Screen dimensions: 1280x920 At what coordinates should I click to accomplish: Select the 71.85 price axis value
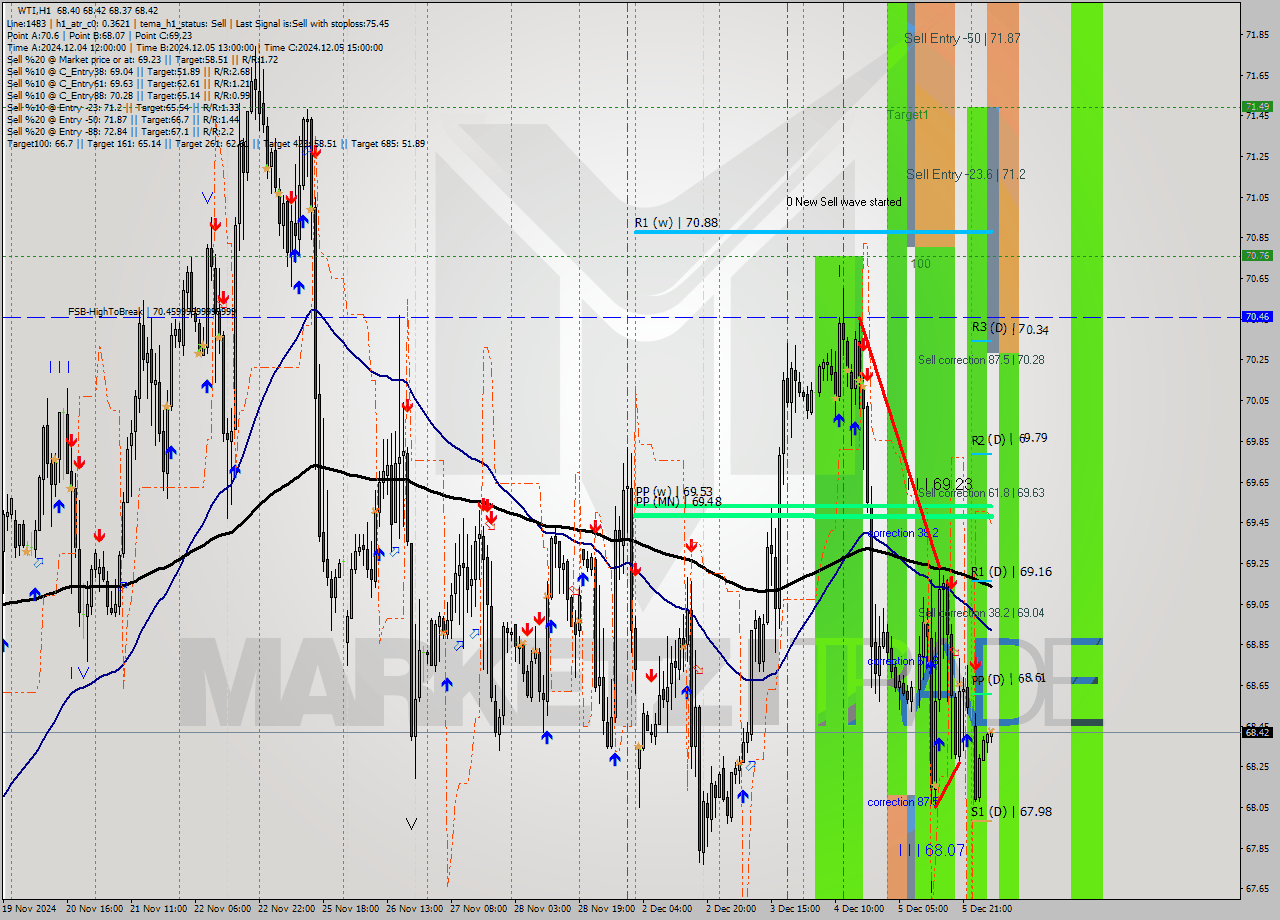[x=1257, y=35]
